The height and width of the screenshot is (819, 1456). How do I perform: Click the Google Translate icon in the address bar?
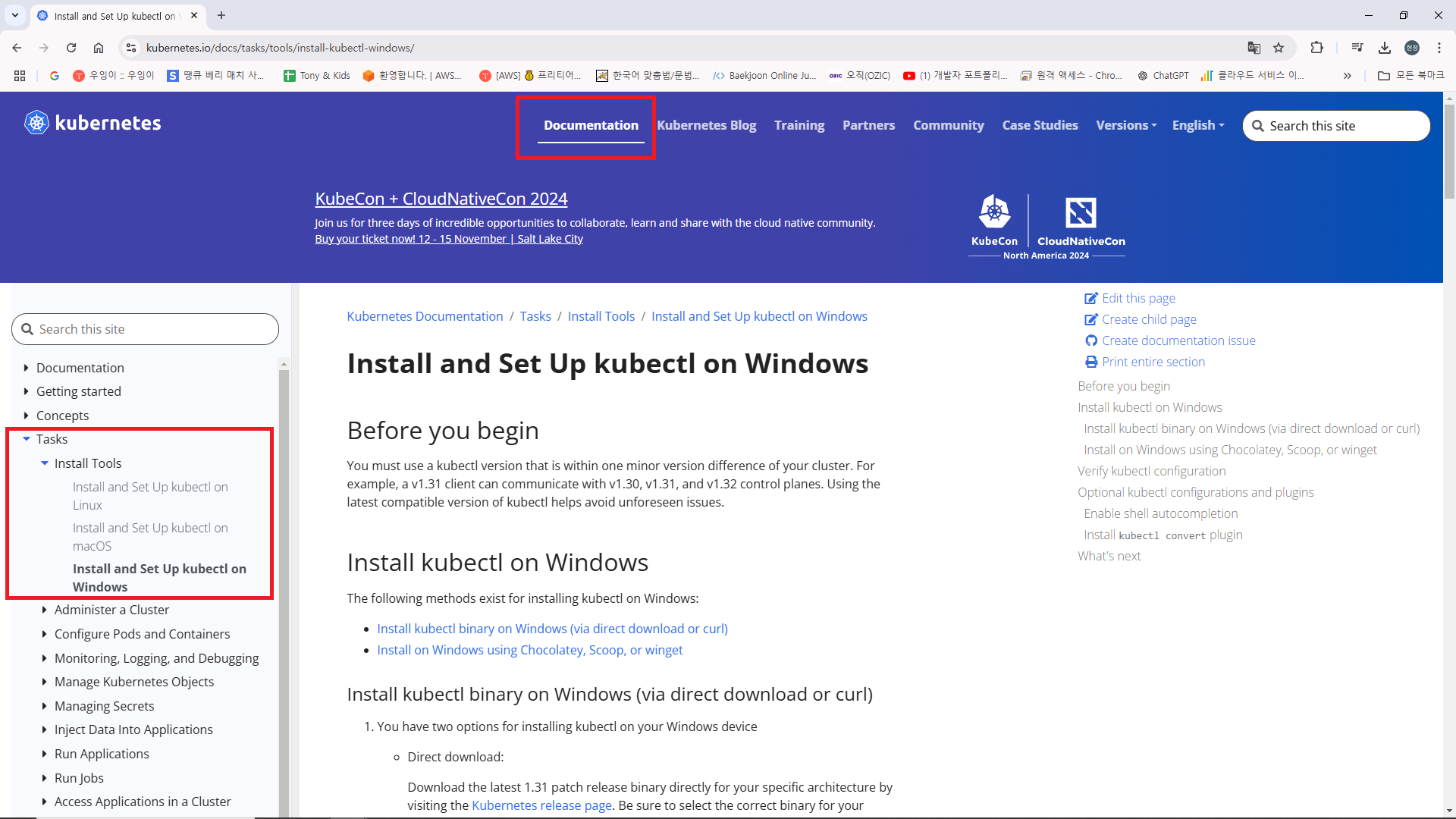[1254, 48]
